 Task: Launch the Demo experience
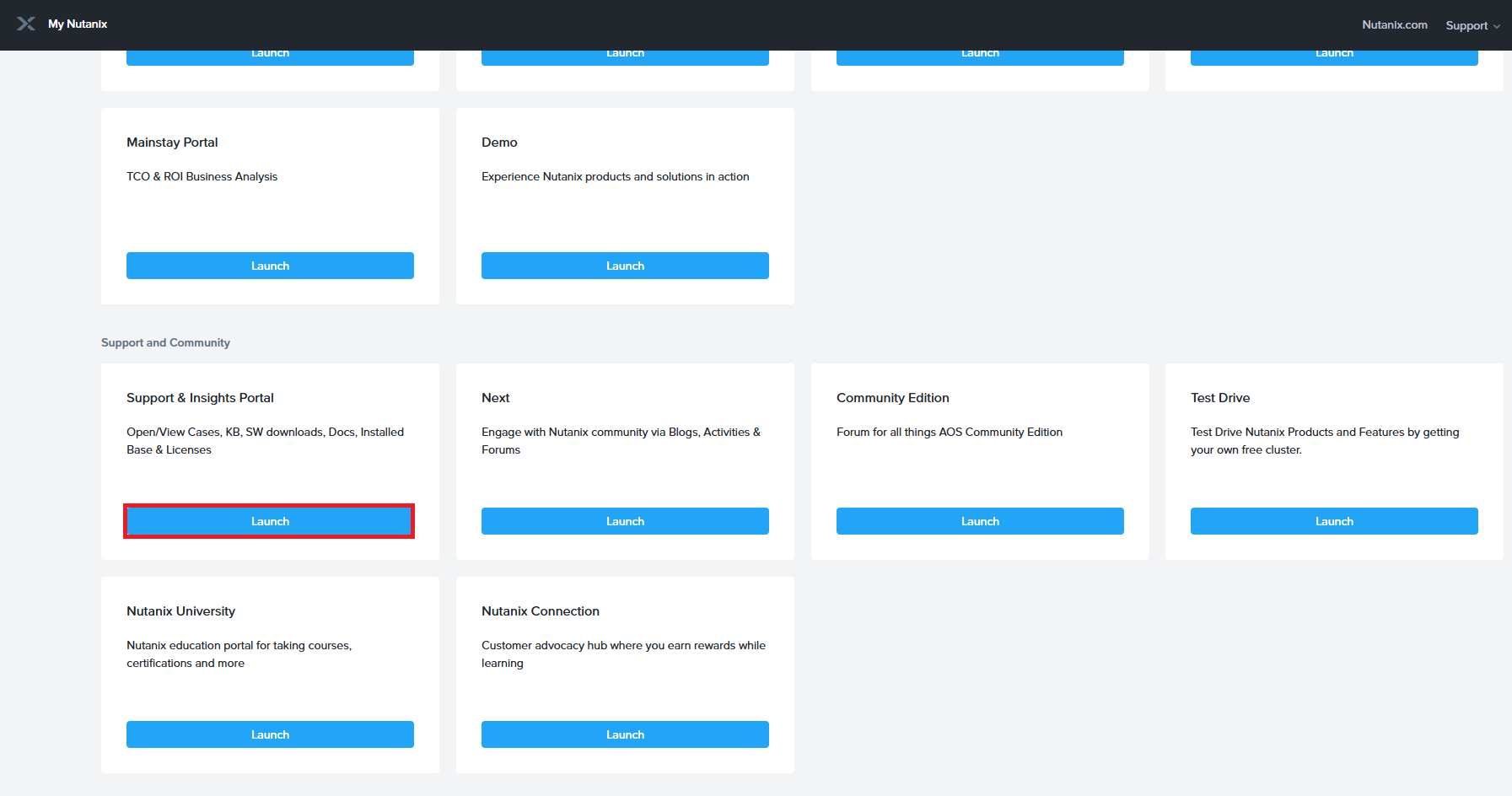pos(625,266)
